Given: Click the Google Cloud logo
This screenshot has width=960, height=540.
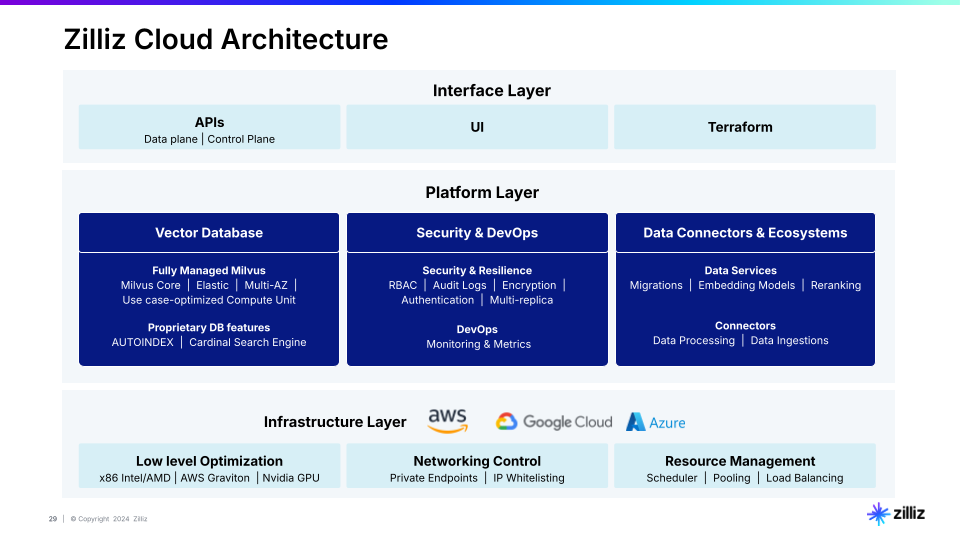Looking at the screenshot, I should pos(554,422).
